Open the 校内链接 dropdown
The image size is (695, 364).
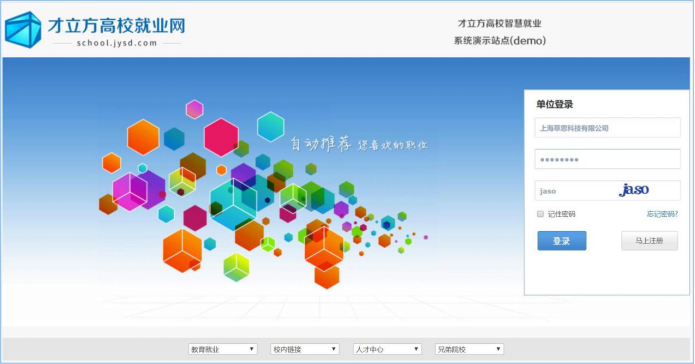pyautogui.click(x=305, y=349)
